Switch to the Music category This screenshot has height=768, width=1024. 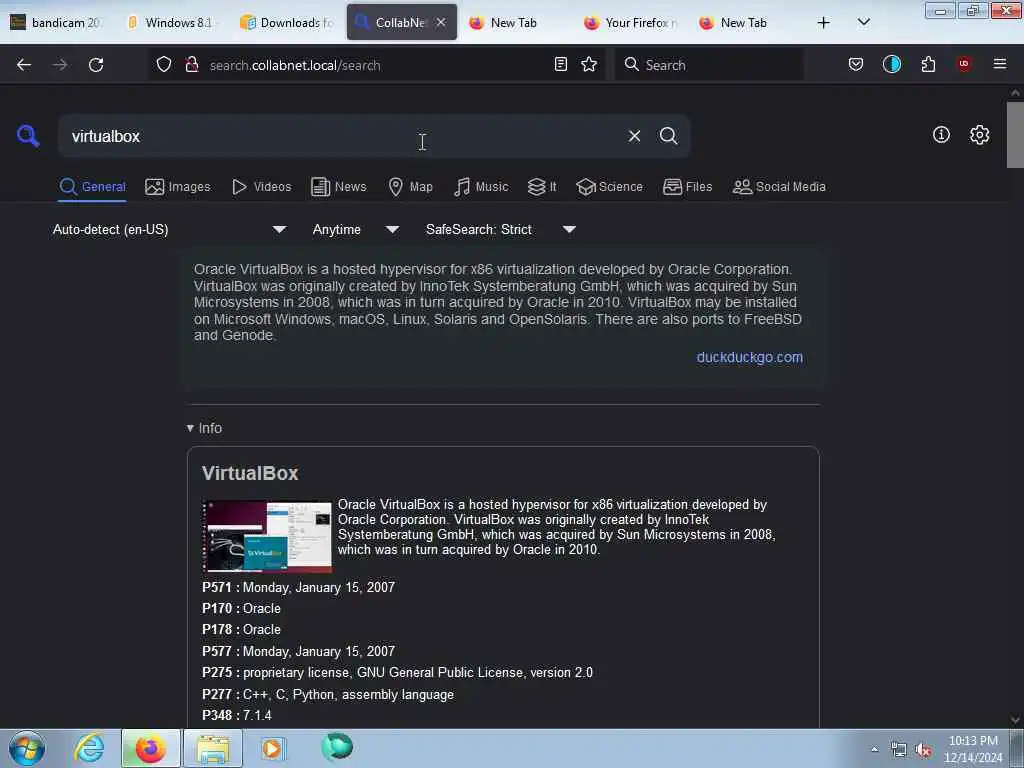481,187
